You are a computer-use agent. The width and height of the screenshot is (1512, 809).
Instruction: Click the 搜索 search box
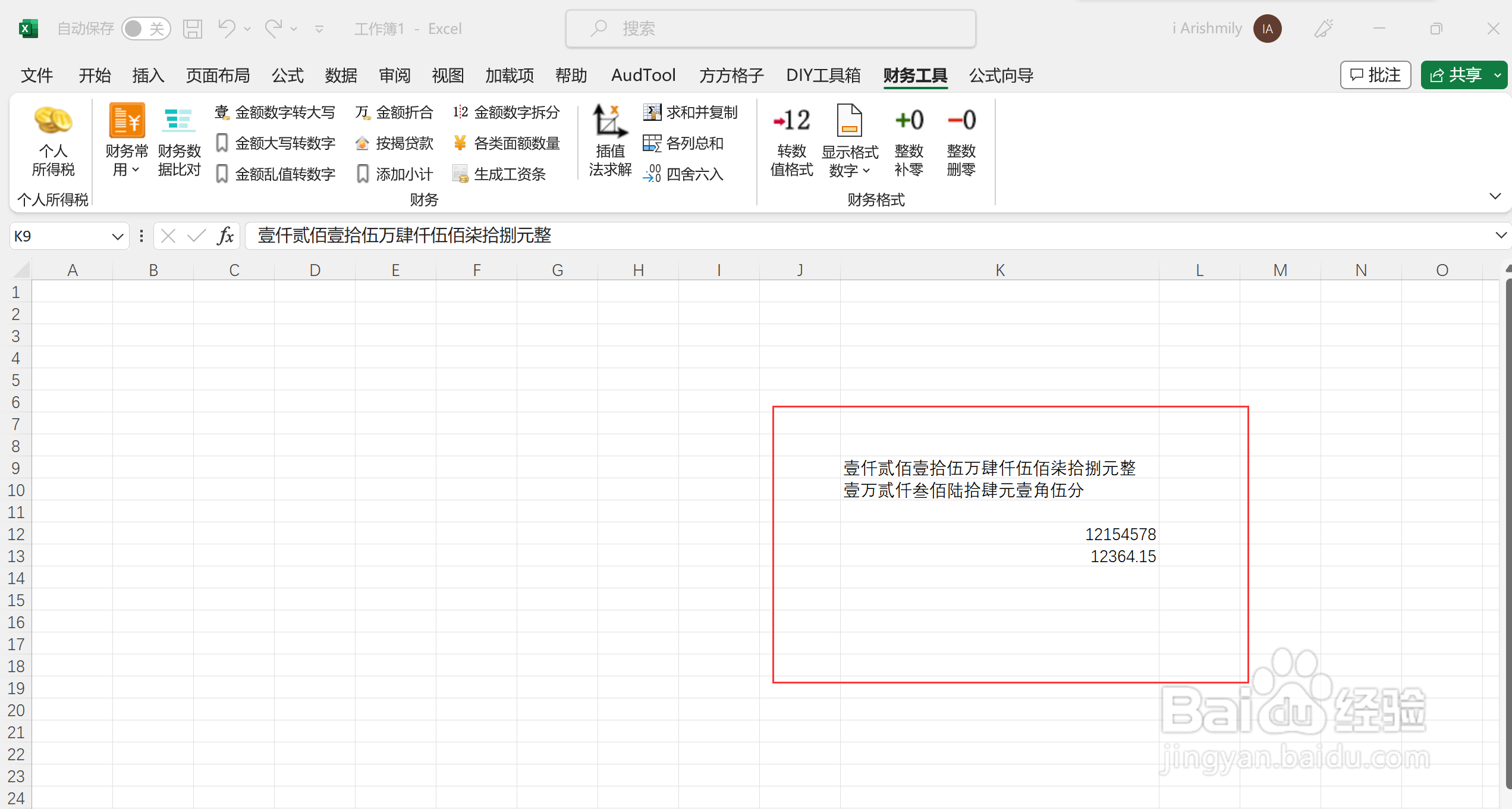tap(771, 29)
